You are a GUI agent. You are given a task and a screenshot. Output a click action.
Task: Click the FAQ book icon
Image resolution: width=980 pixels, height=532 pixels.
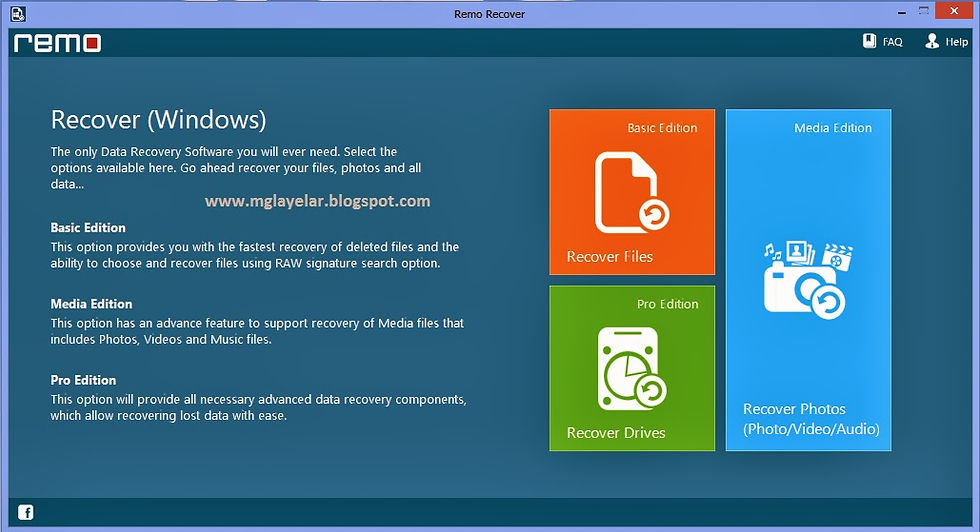[869, 41]
